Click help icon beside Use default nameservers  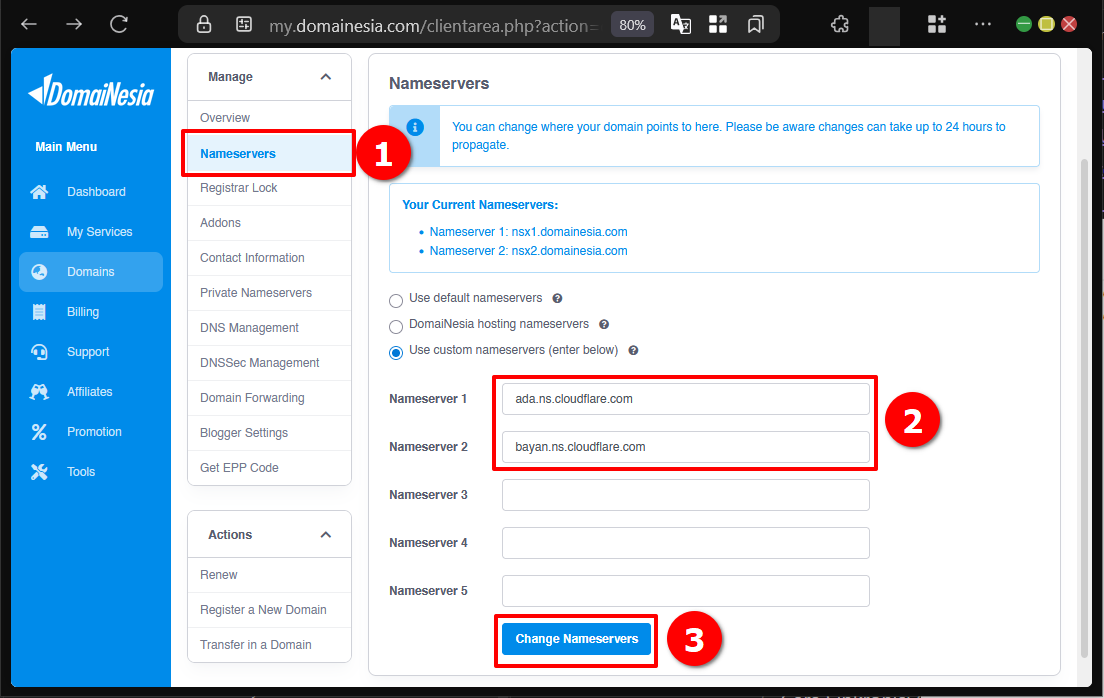click(x=557, y=299)
